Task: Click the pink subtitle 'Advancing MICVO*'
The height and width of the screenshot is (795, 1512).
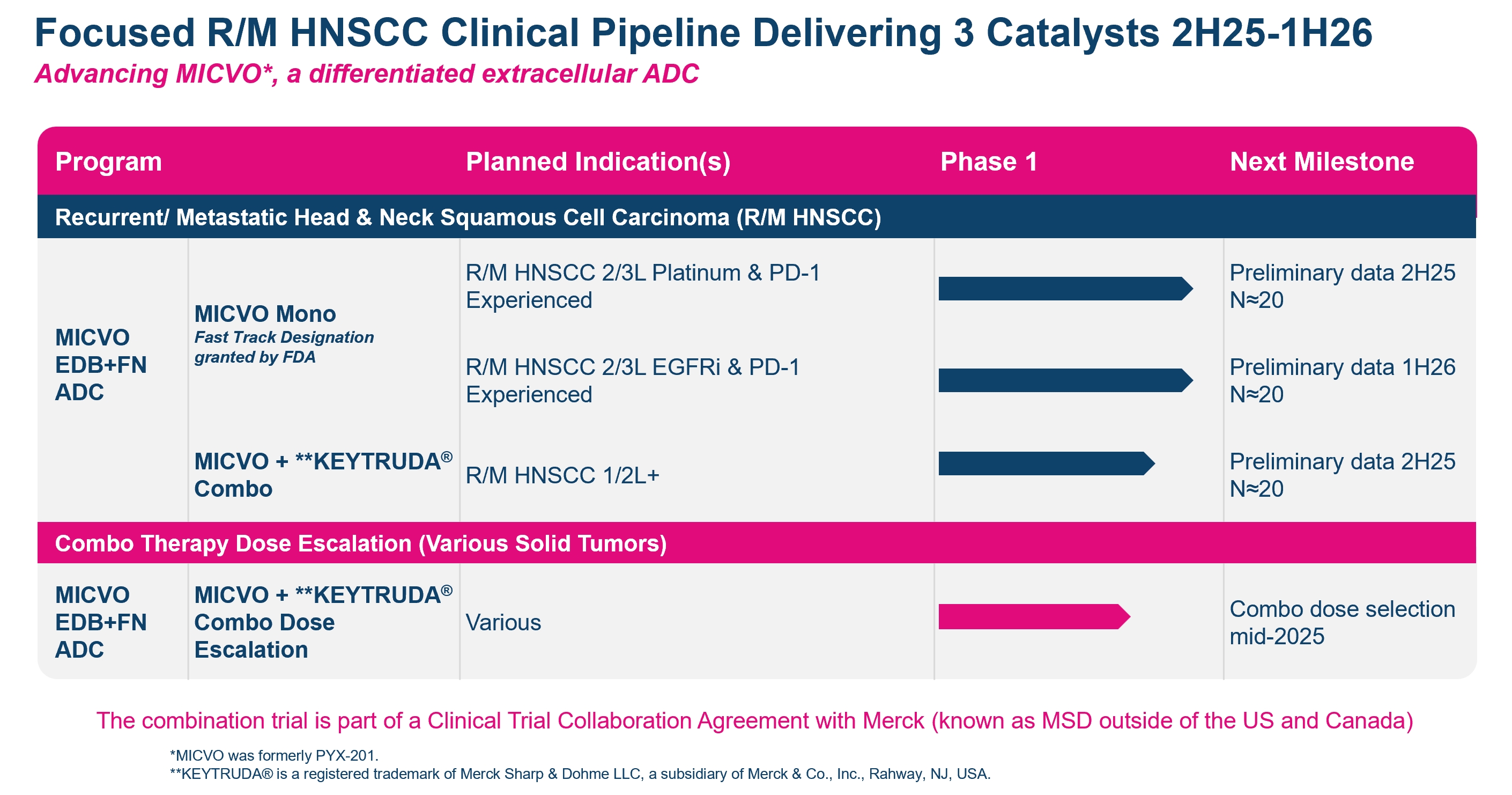Action: pyautogui.click(x=366, y=74)
